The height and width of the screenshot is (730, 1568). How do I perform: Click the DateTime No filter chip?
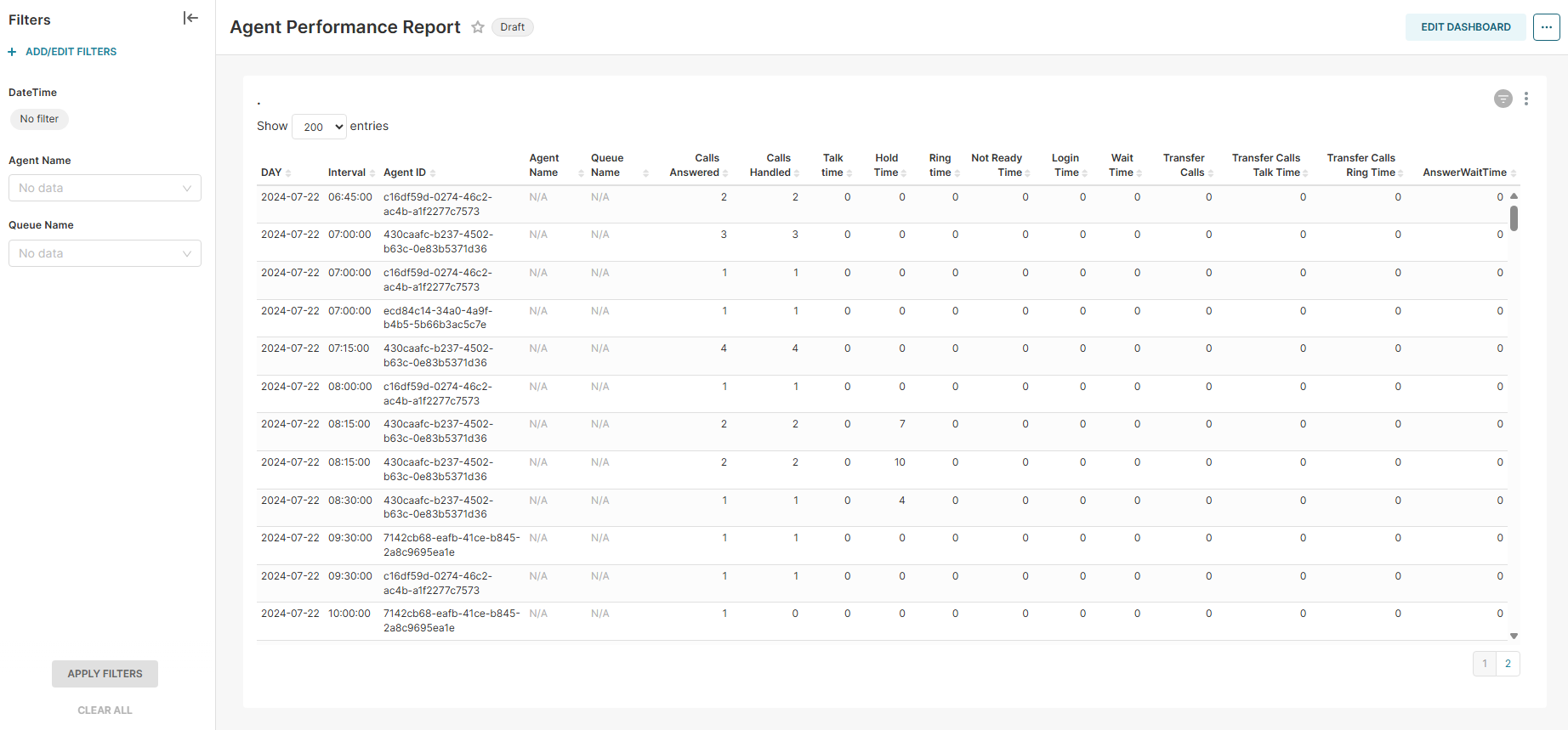pos(39,119)
